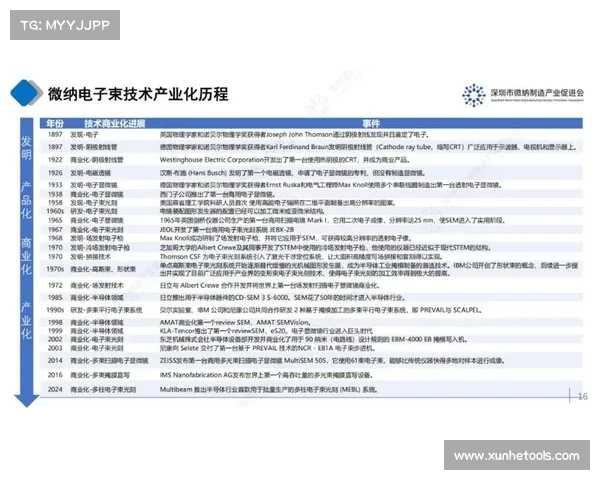Click the 商业化-多束掩膜直写 cell
This screenshot has height=480, width=600.
pos(99,375)
